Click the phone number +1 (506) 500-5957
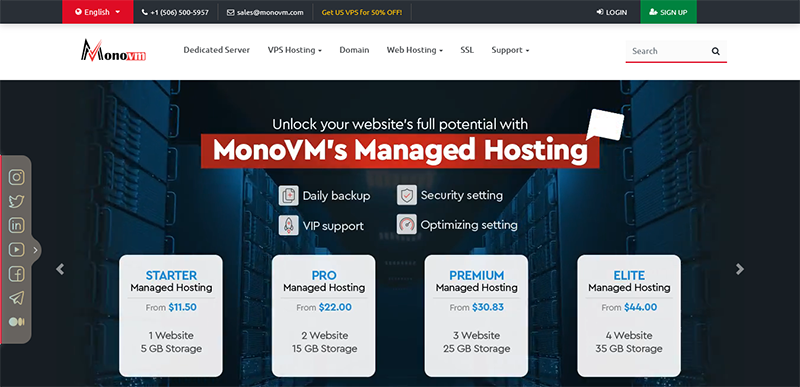This screenshot has width=800, height=387. [x=175, y=12]
